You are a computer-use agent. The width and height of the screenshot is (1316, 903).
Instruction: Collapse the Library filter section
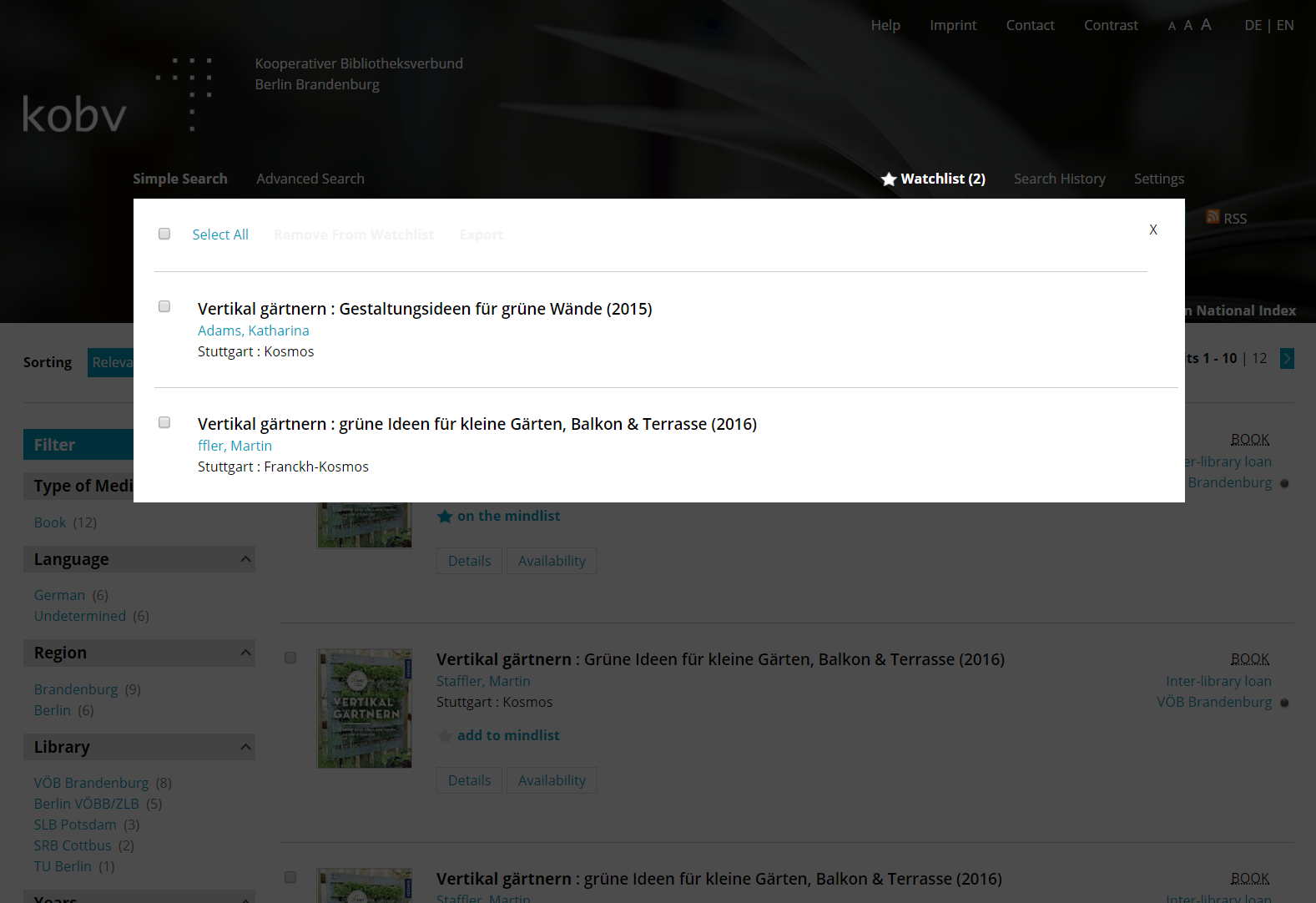pyautogui.click(x=245, y=747)
